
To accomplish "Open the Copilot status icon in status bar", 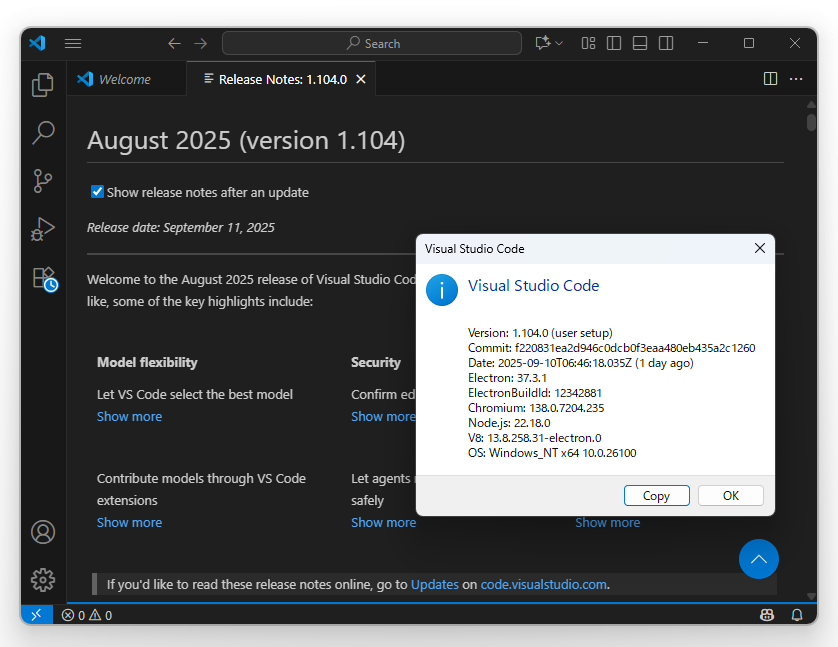I will click(766, 614).
